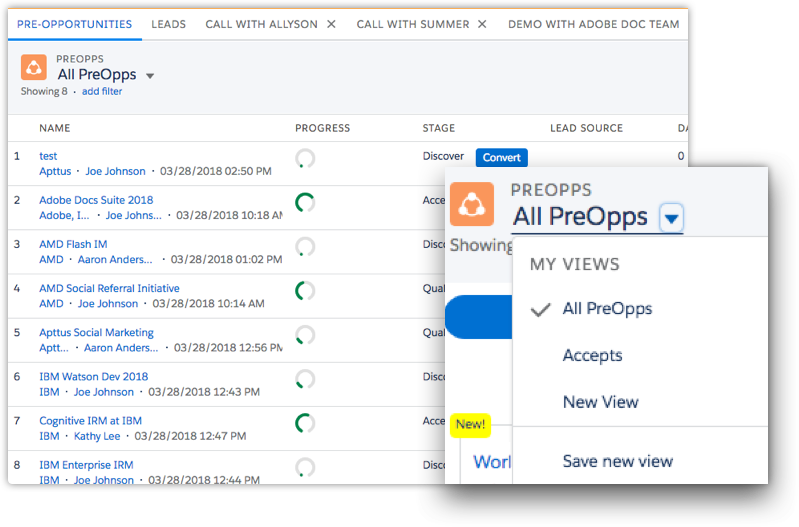Viewport: 799px width, 527px height.
Task: Toggle the blue dropdown arrow in zoomed popup
Action: tap(671, 219)
